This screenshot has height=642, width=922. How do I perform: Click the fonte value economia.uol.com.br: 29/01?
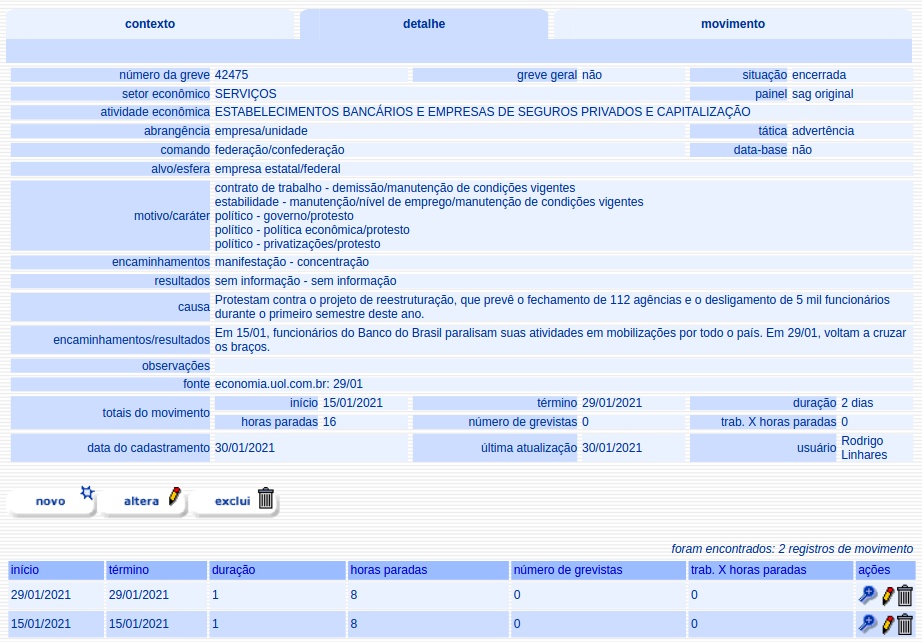(289, 384)
